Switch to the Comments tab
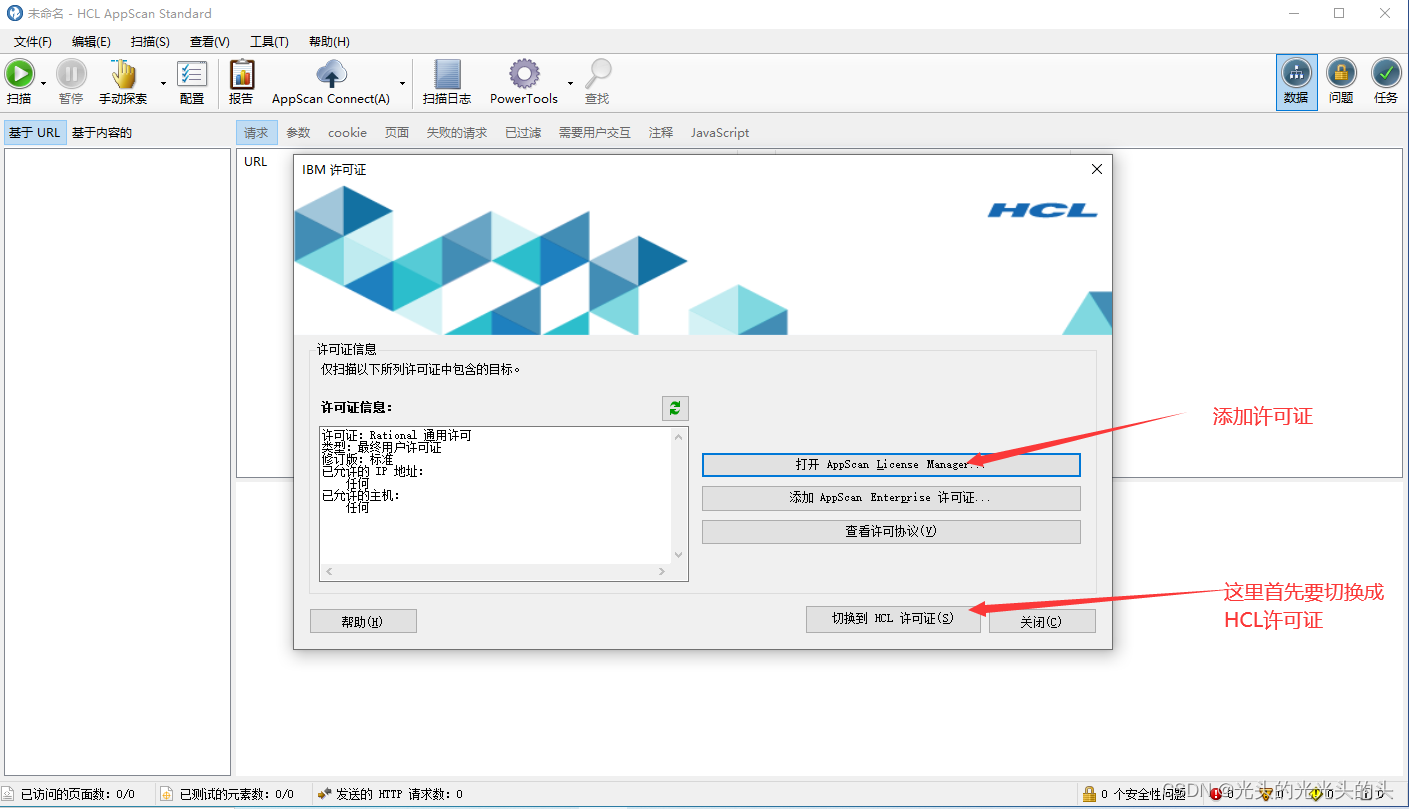Screen dimensions: 1409x809 661,132
